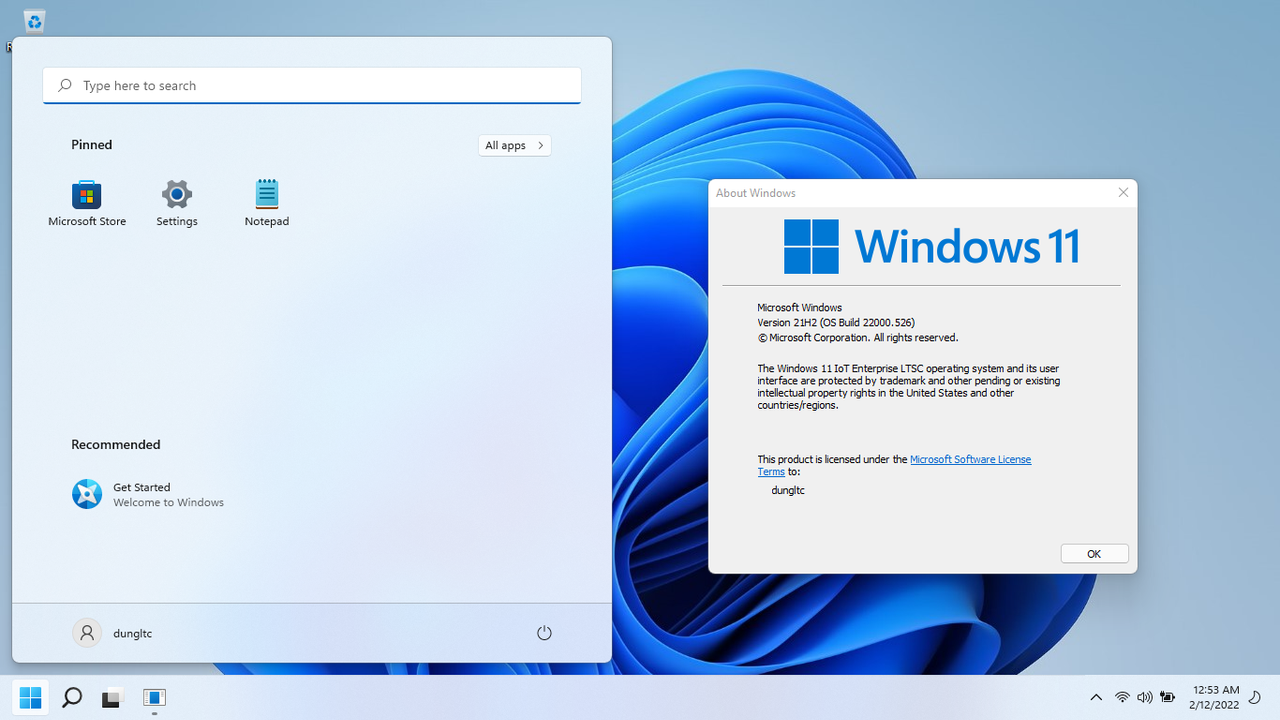Viewport: 1280px width, 720px height.
Task: Click the About Windows title bar text
Action: click(756, 193)
